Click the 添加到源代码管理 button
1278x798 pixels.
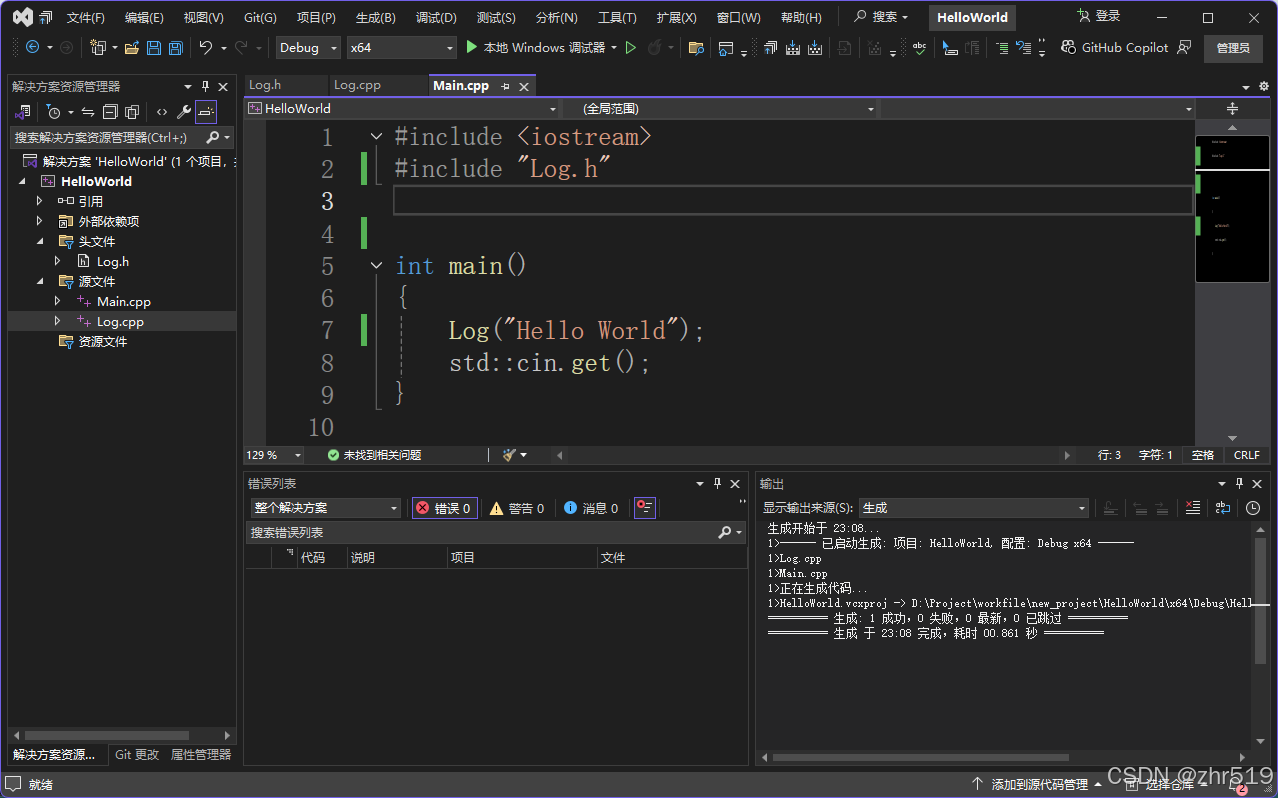pos(1038,784)
